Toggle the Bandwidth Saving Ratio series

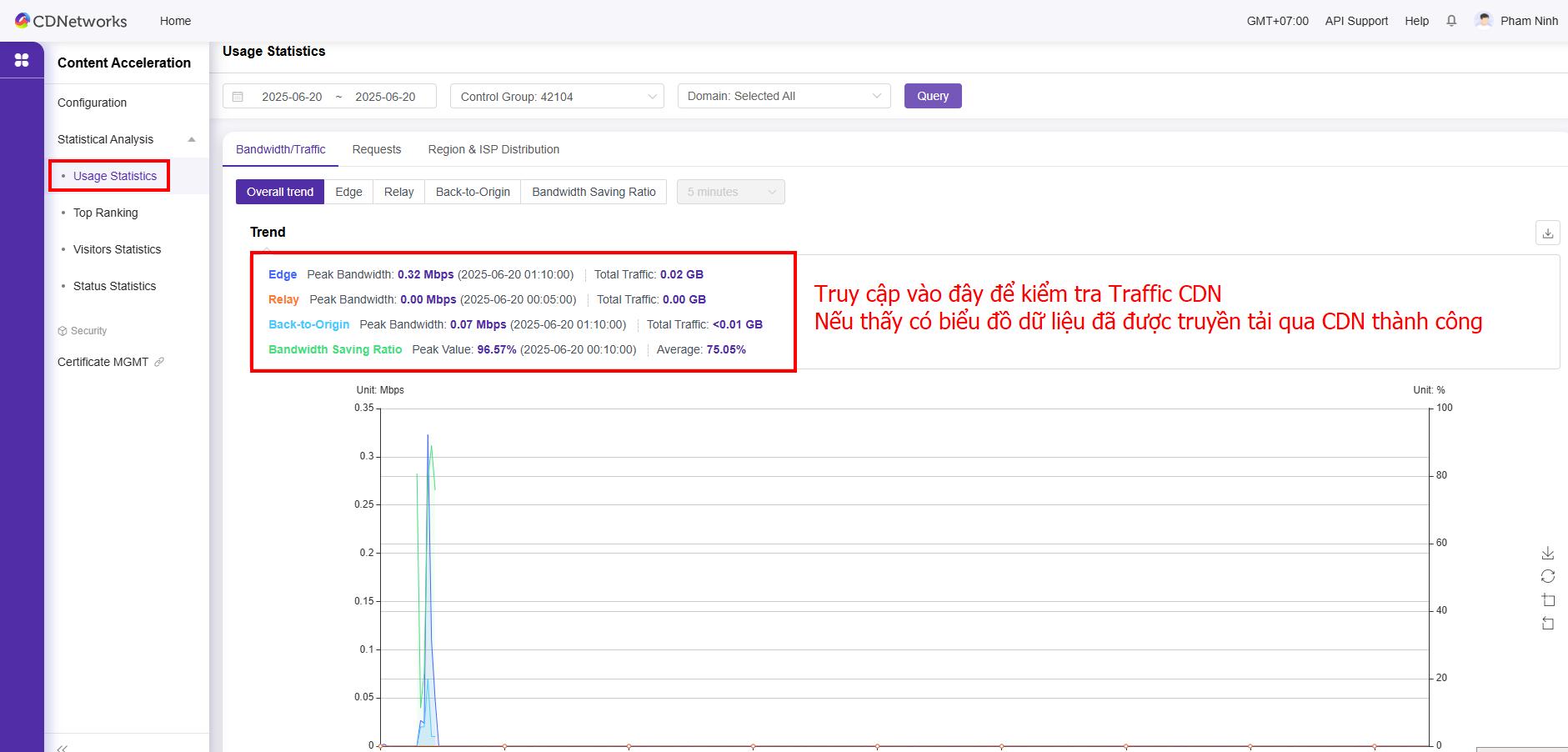(335, 349)
